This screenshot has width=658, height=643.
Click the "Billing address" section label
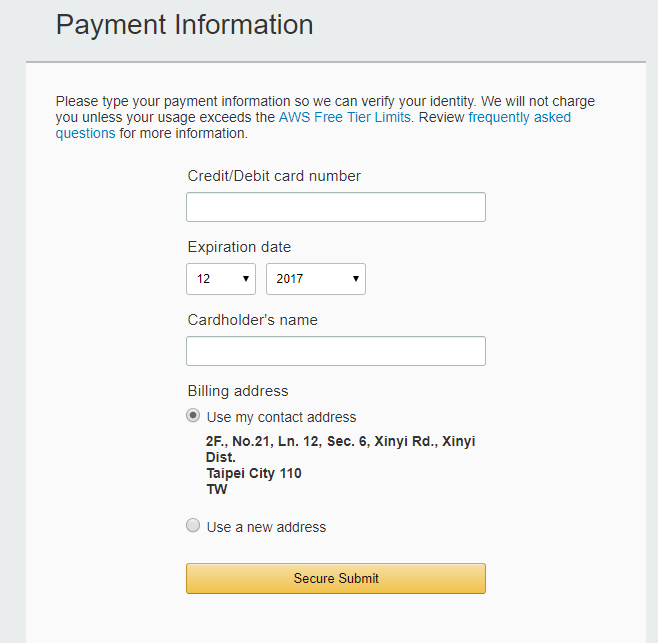[237, 391]
